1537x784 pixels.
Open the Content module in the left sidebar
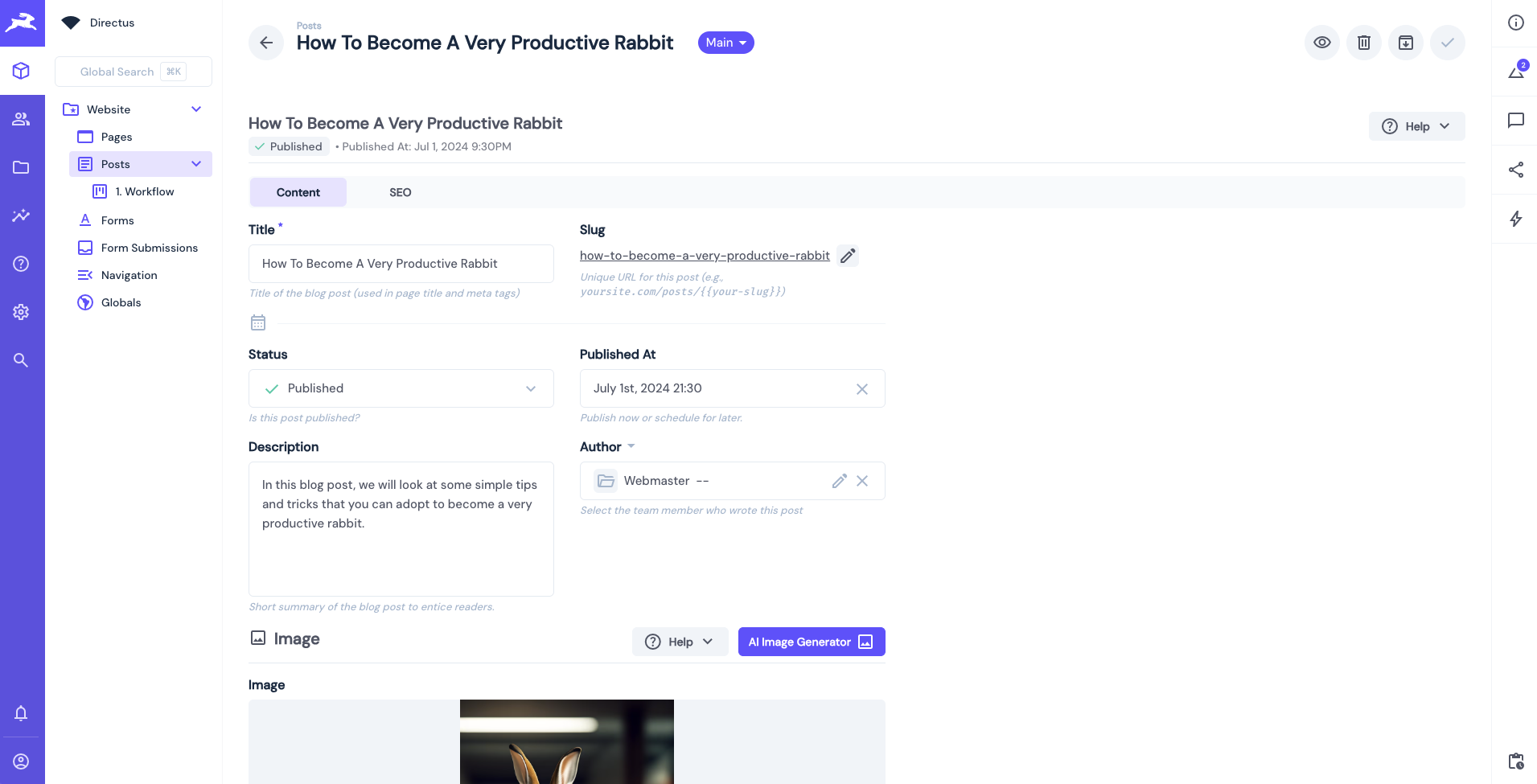point(22,71)
